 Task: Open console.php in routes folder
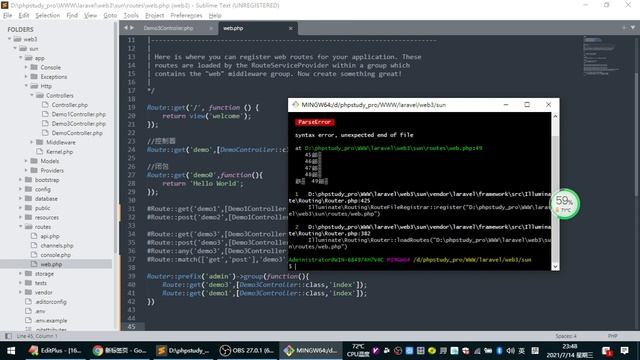[x=56, y=255]
